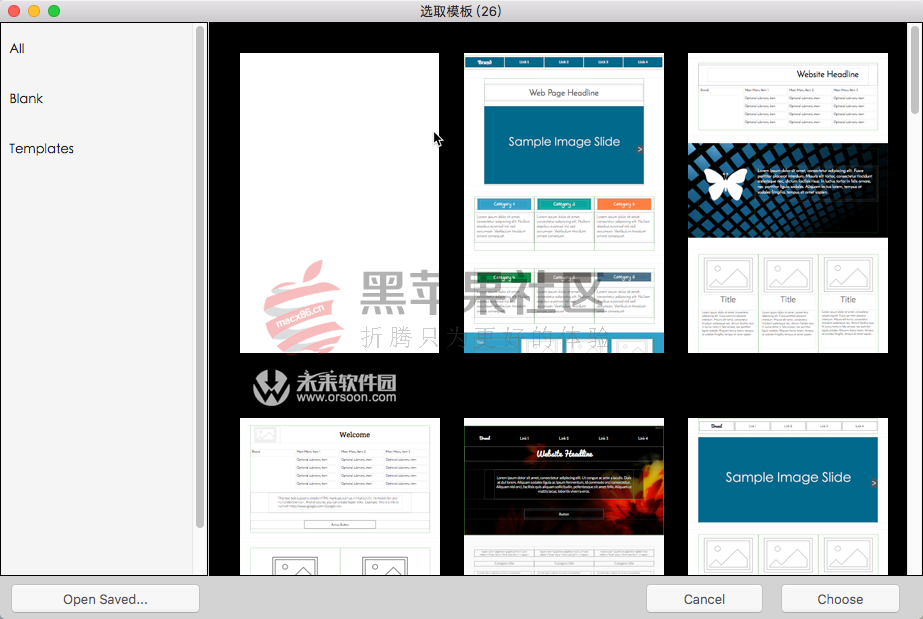Viewport: 923px width, 619px height.
Task: Select the Templates category in sidebar
Action: (41, 149)
